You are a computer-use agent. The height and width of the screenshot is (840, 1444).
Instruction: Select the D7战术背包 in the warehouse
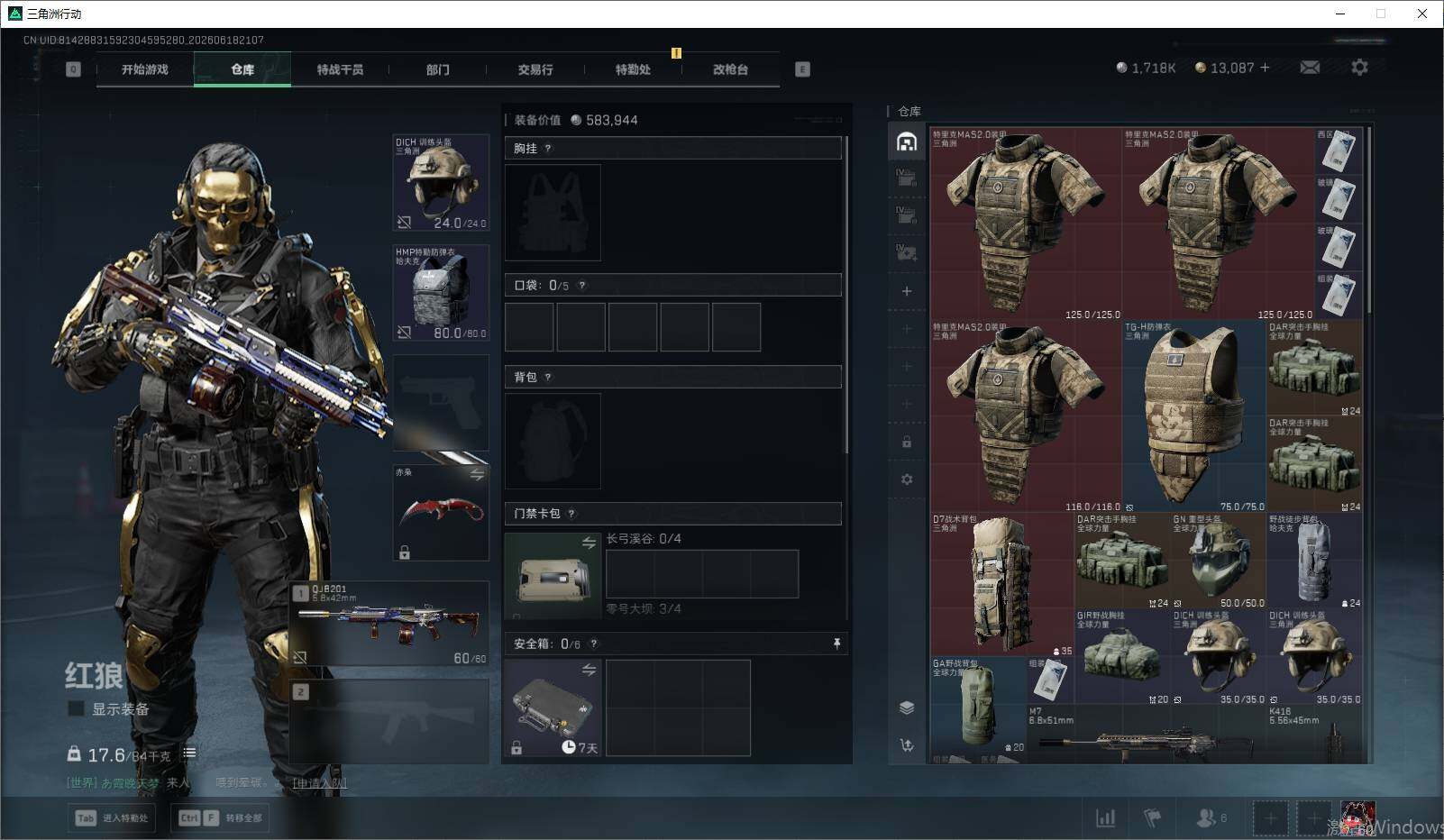tap(1002, 585)
